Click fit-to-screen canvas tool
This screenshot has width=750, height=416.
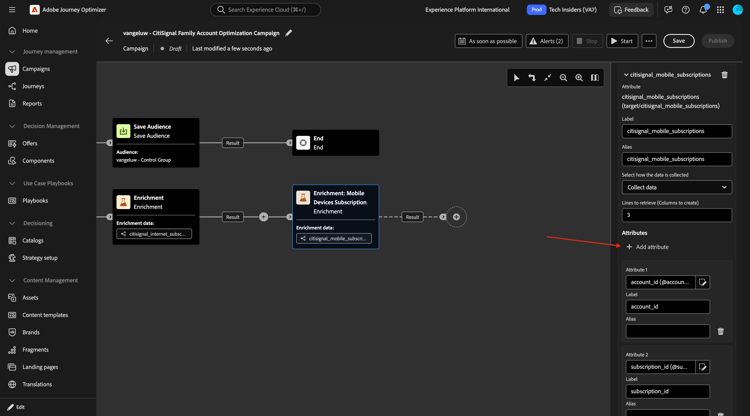coord(548,78)
